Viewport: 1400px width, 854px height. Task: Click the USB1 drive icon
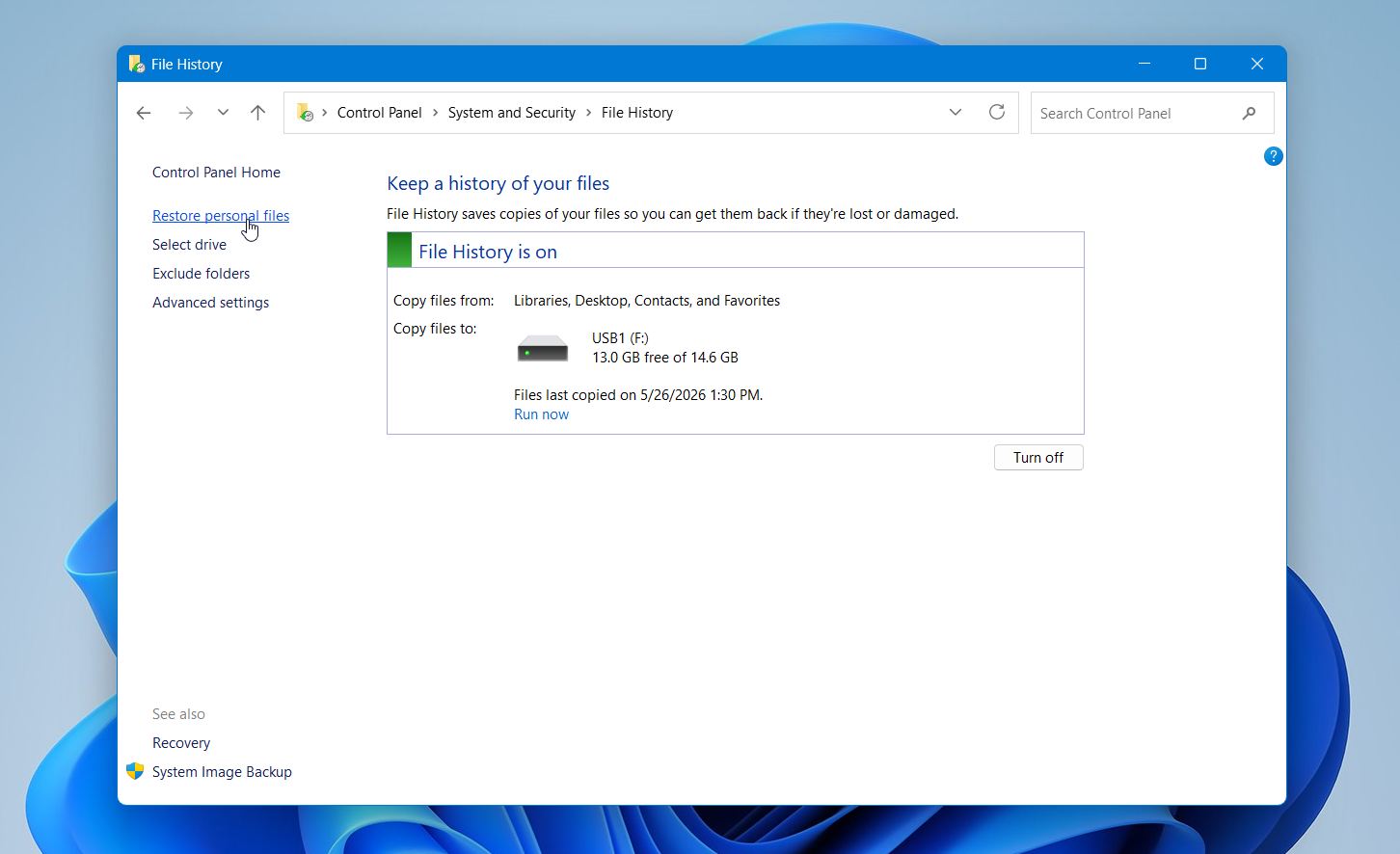tap(543, 348)
